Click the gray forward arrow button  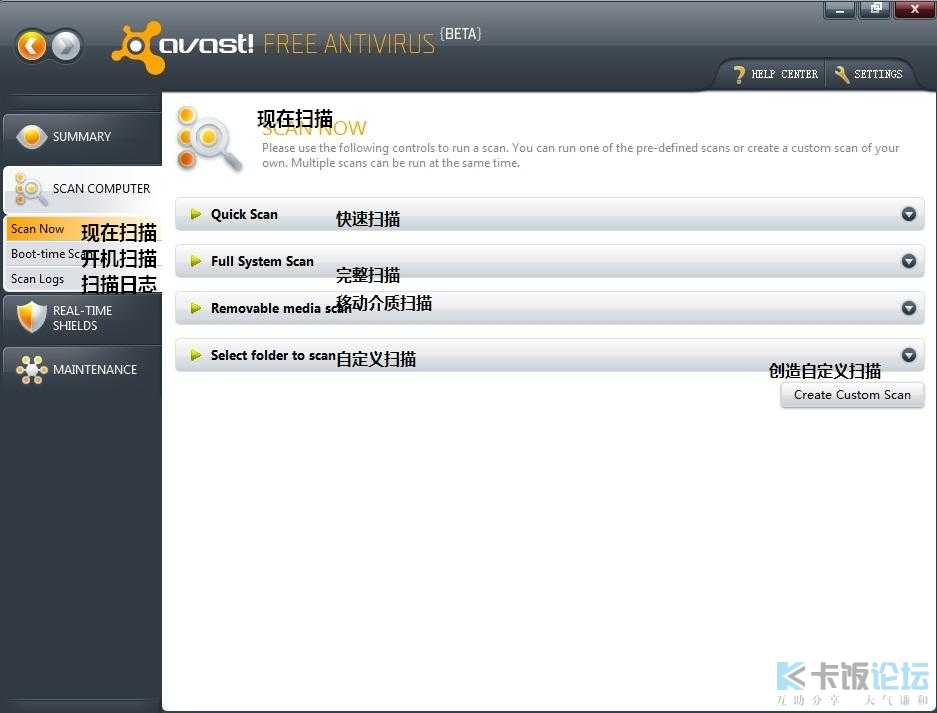pyautogui.click(x=66, y=45)
